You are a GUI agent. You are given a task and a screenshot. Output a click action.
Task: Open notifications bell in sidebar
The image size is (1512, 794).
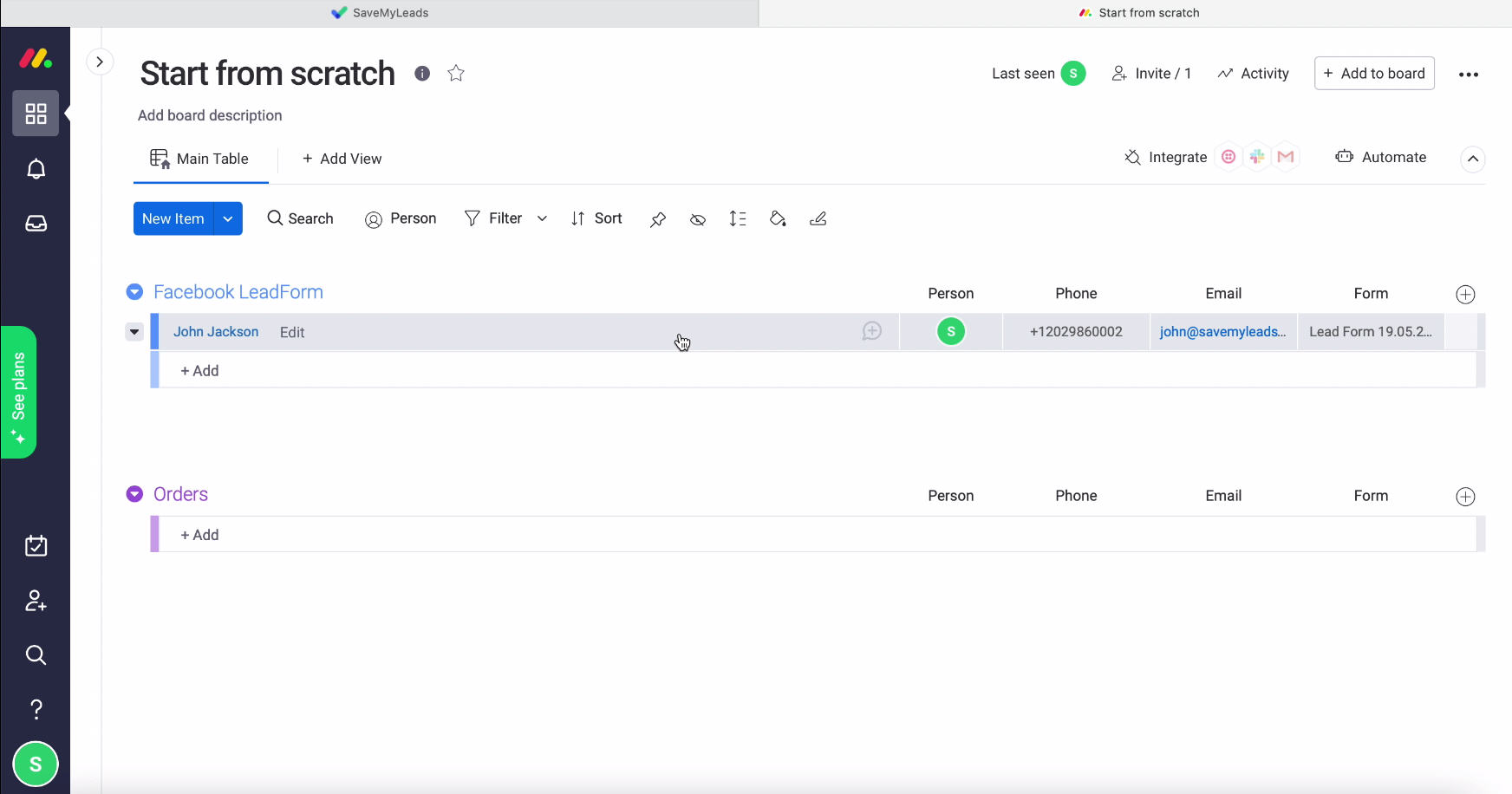click(36, 169)
